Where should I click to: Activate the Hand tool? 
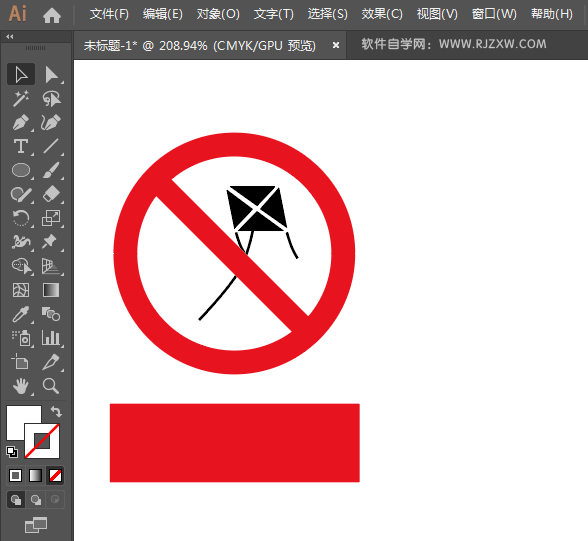pyautogui.click(x=21, y=386)
